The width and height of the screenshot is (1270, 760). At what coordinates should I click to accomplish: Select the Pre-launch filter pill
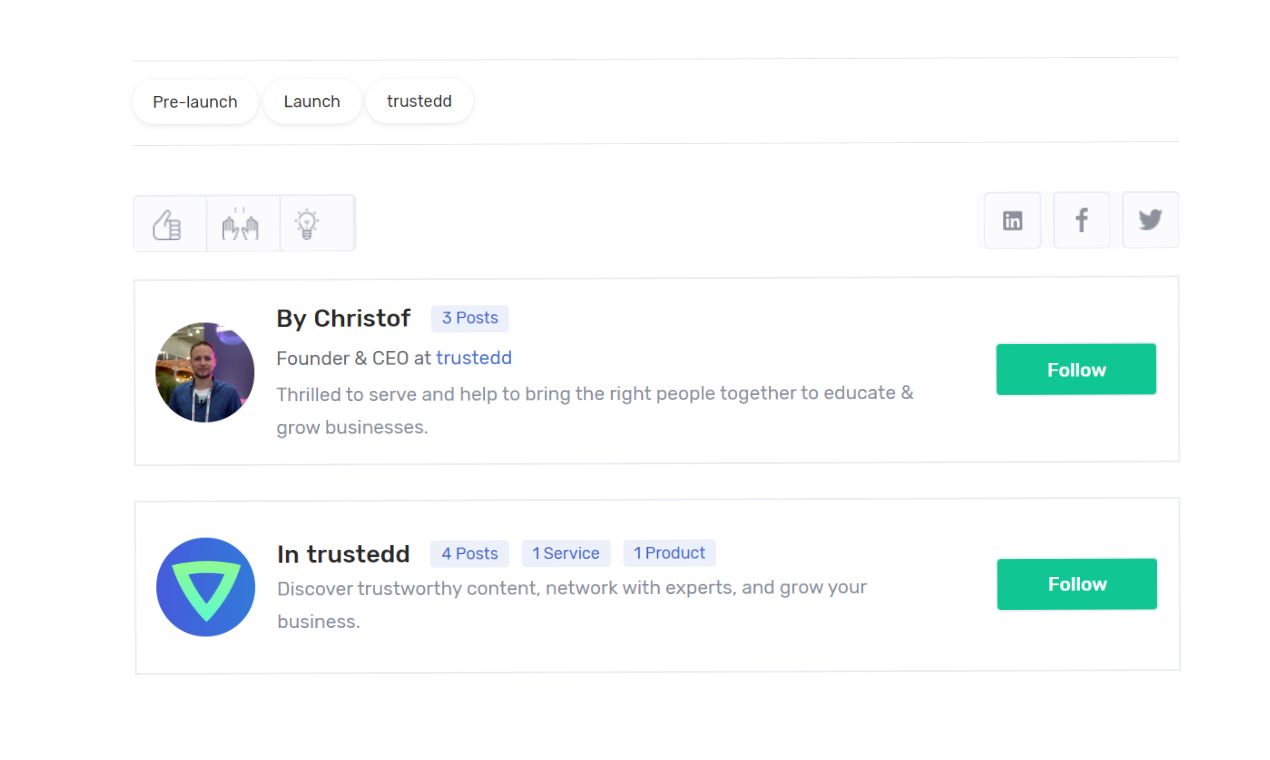point(195,101)
